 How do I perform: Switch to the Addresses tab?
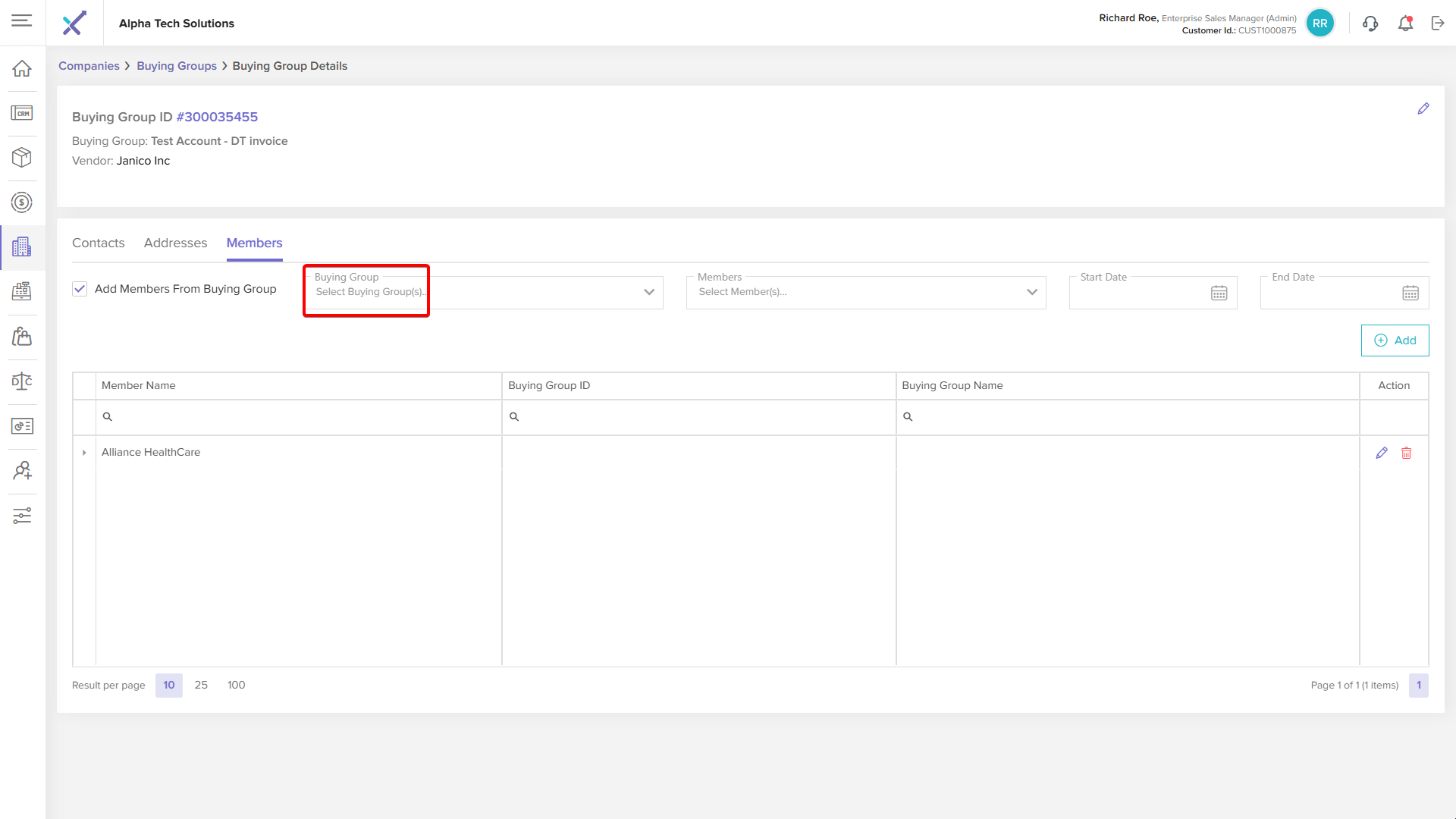pyautogui.click(x=175, y=243)
